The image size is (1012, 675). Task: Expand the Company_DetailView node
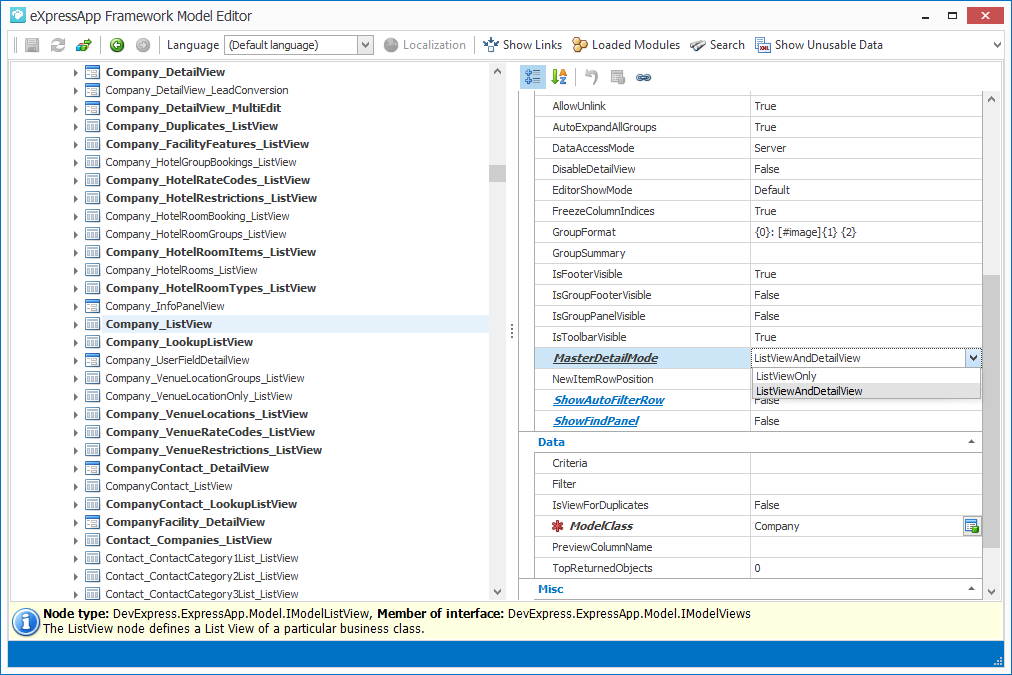(76, 72)
